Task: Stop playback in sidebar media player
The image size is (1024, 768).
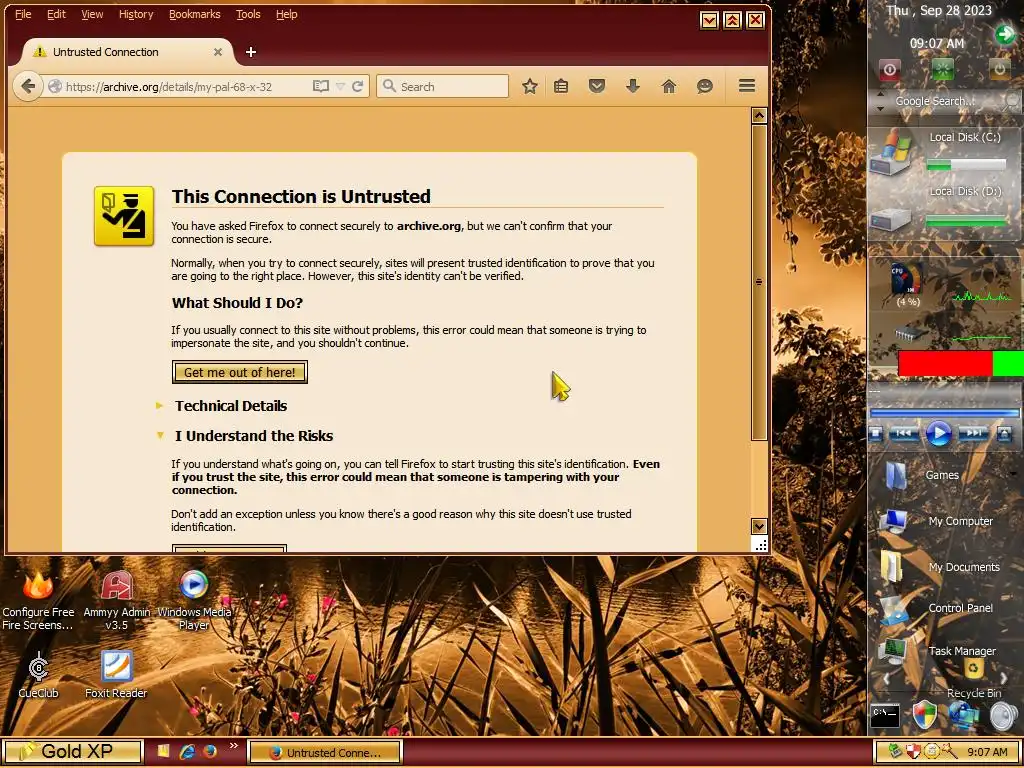Action: 877,433
